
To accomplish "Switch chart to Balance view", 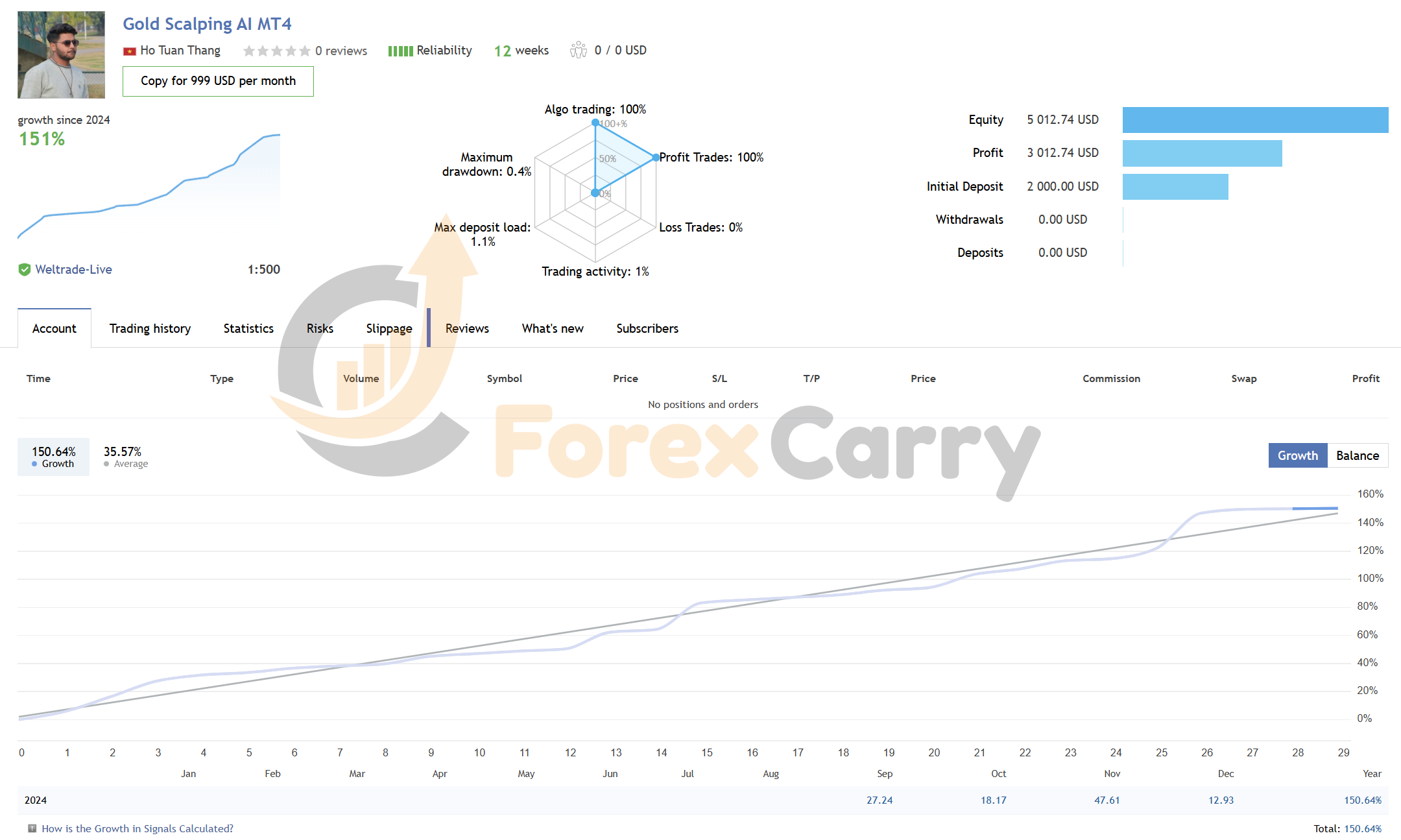I will pos(1357,455).
